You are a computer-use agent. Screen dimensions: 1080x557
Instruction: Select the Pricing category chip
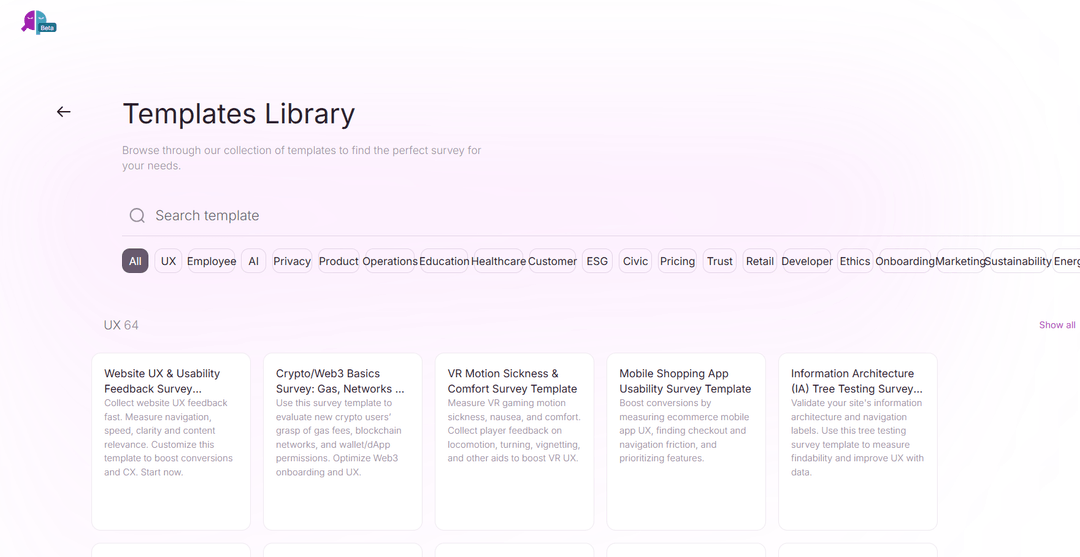point(677,261)
